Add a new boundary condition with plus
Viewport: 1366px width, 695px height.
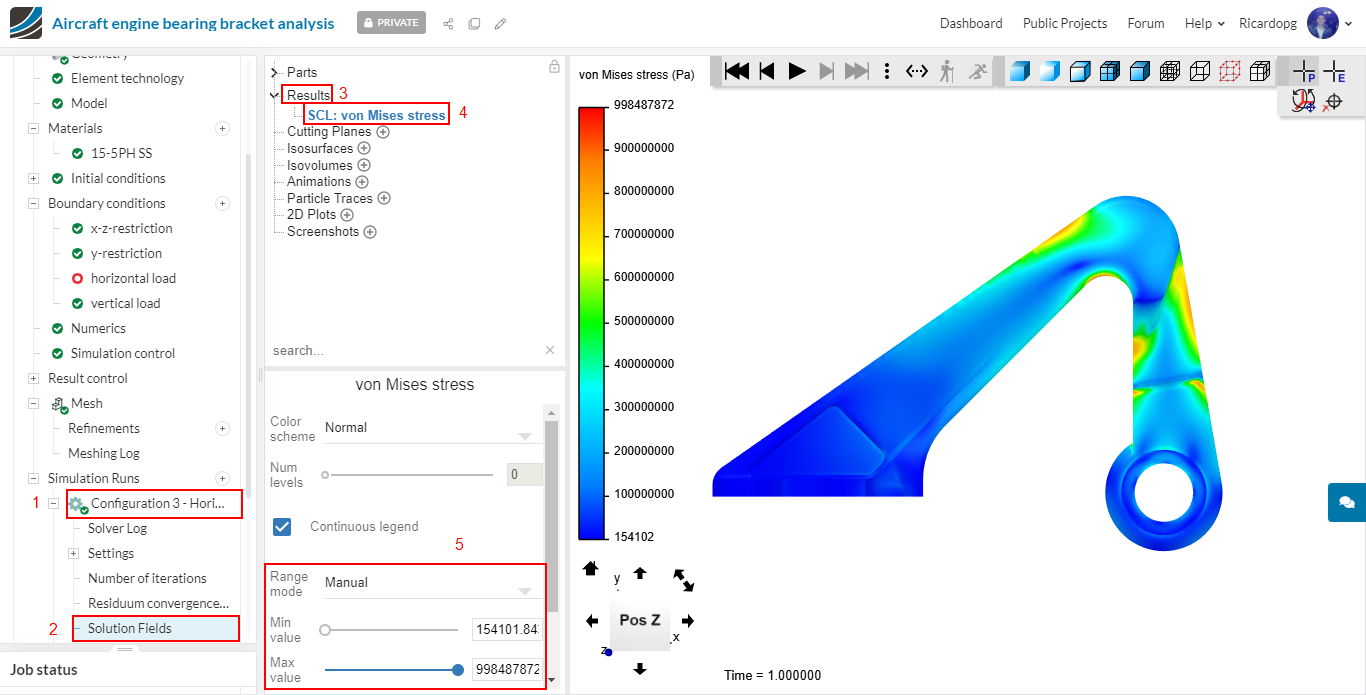pos(223,204)
